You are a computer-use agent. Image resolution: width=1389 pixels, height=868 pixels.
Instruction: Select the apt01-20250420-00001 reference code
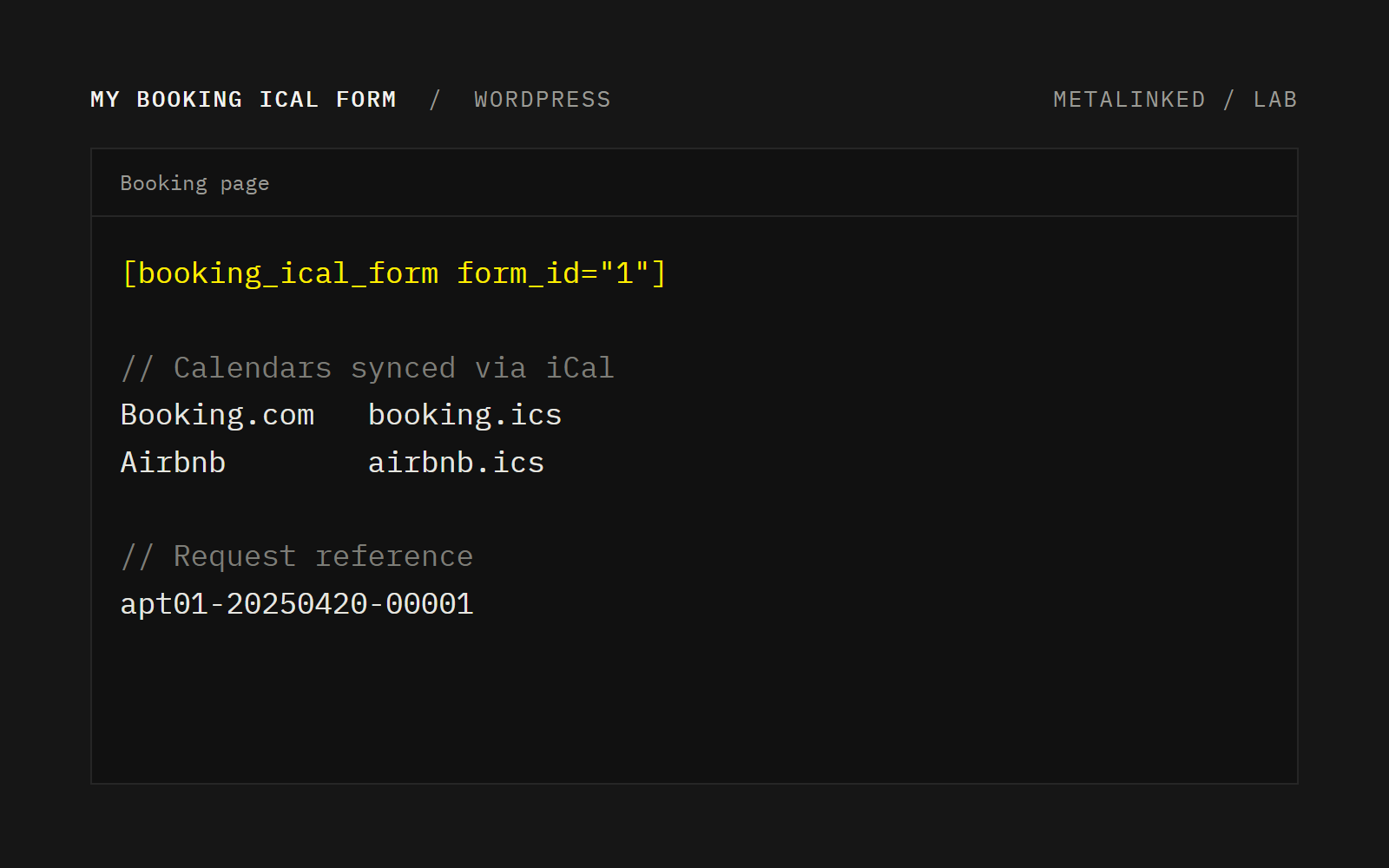point(297,604)
